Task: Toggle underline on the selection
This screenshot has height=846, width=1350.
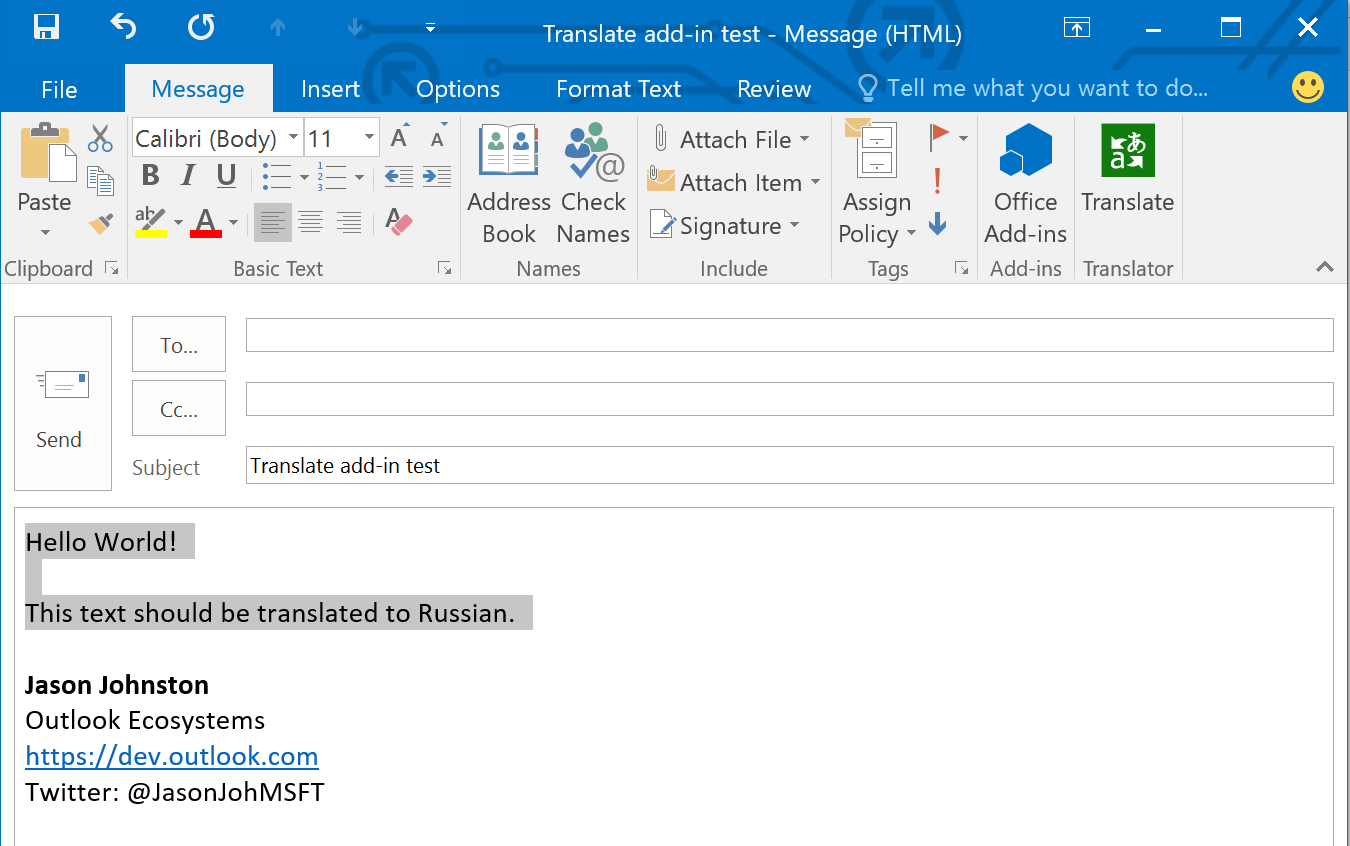Action: 224,175
